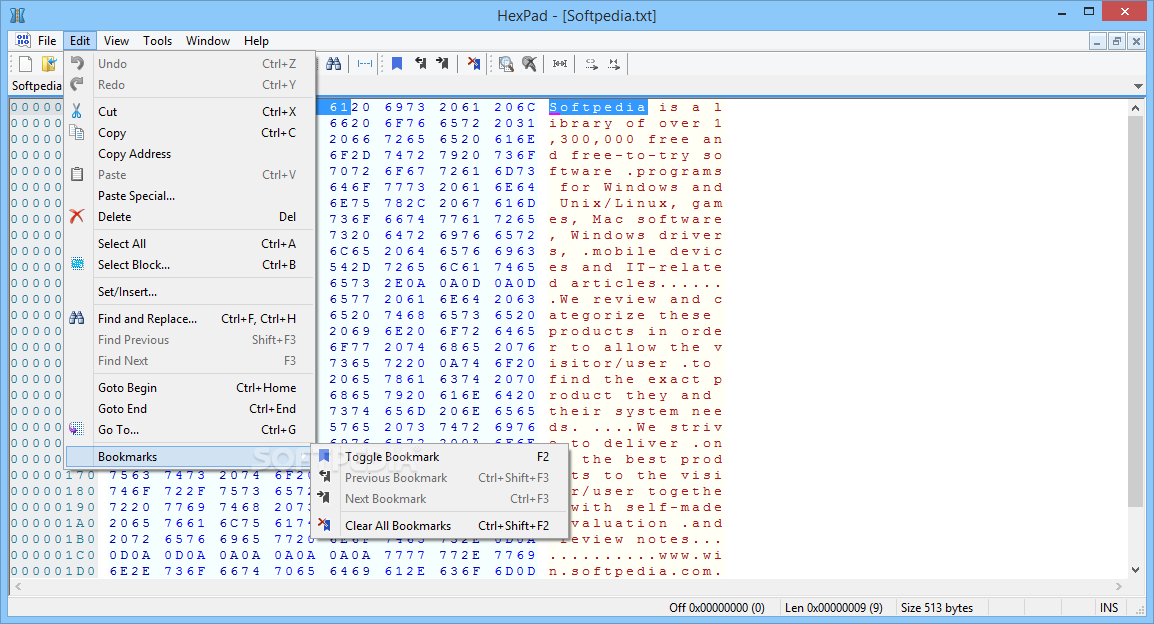The width and height of the screenshot is (1154, 624).
Task: Choose Set/Insert from Edit menu
Action: click(191, 291)
